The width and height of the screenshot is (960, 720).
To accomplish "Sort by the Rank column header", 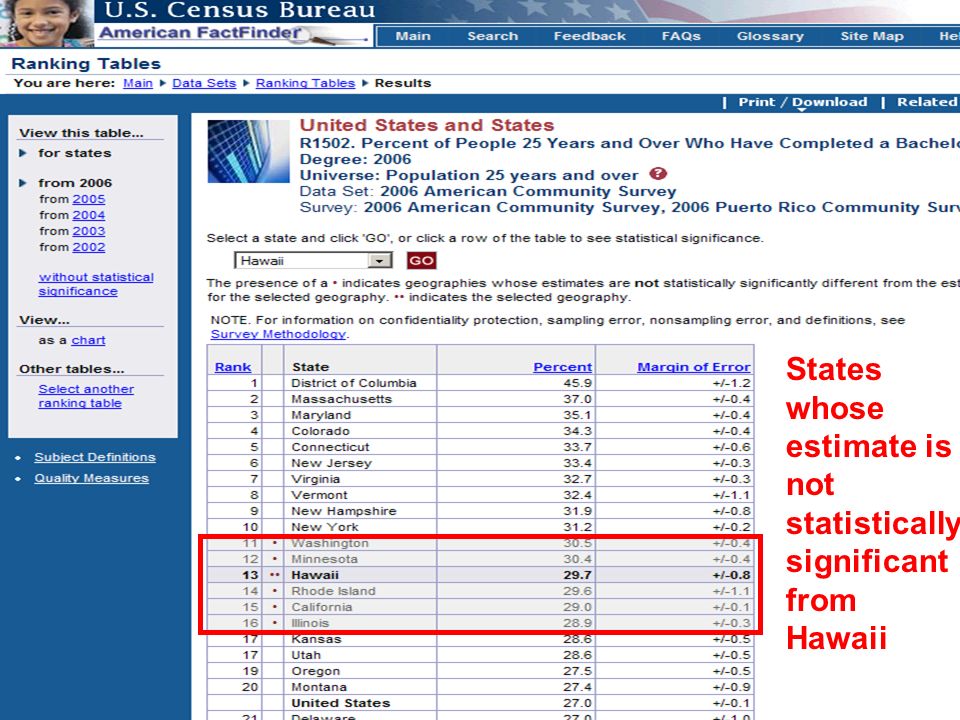I will pyautogui.click(x=233, y=367).
